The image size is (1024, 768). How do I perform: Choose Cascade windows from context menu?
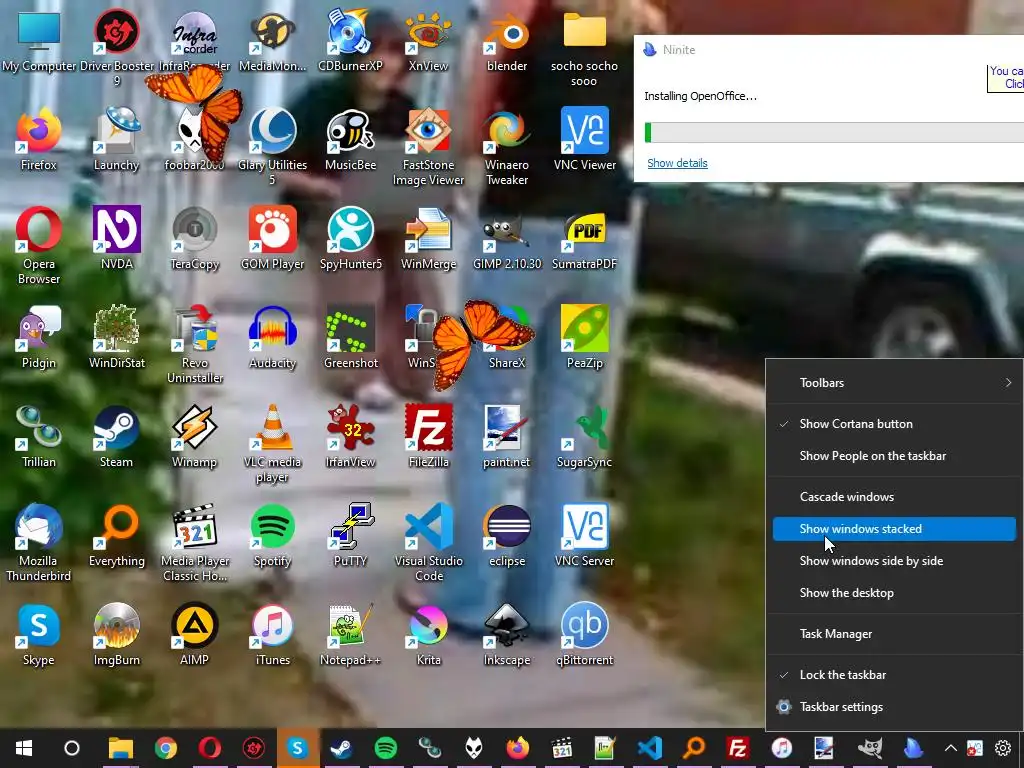894,497
